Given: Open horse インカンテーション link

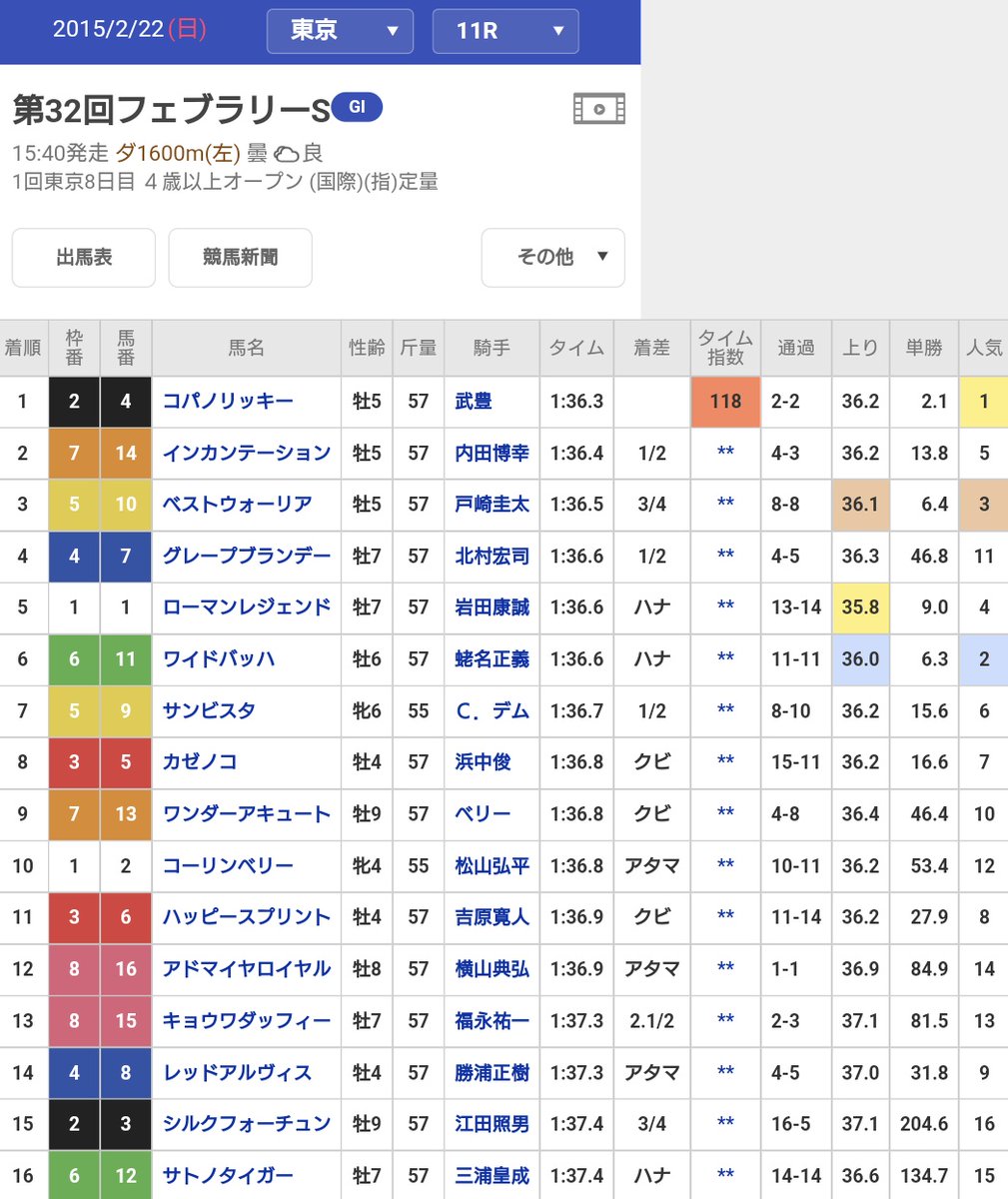Looking at the screenshot, I should [x=247, y=454].
